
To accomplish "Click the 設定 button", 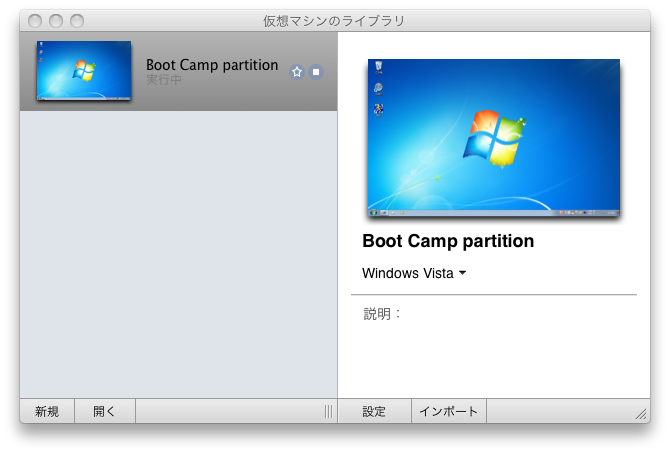I will coord(374,411).
